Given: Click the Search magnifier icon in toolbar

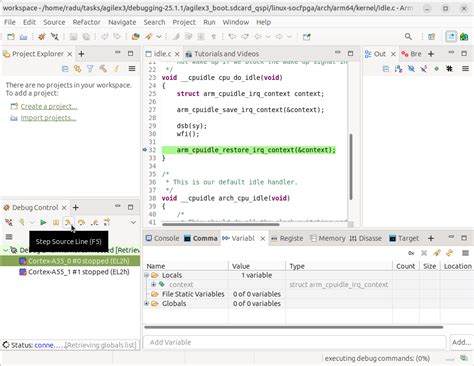Looking at the screenshot, I should tap(408, 37).
